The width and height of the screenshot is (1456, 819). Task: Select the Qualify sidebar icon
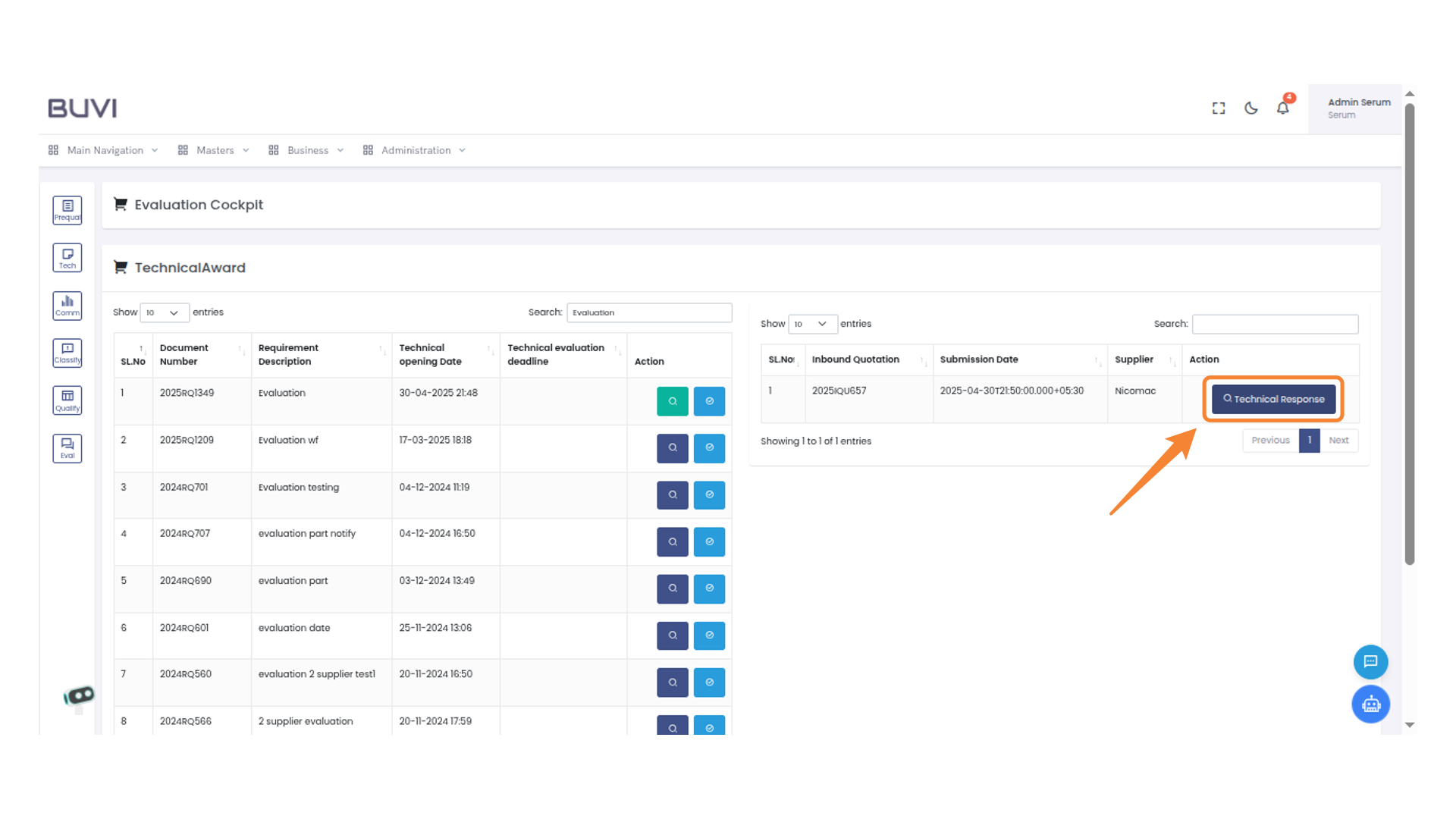(67, 400)
